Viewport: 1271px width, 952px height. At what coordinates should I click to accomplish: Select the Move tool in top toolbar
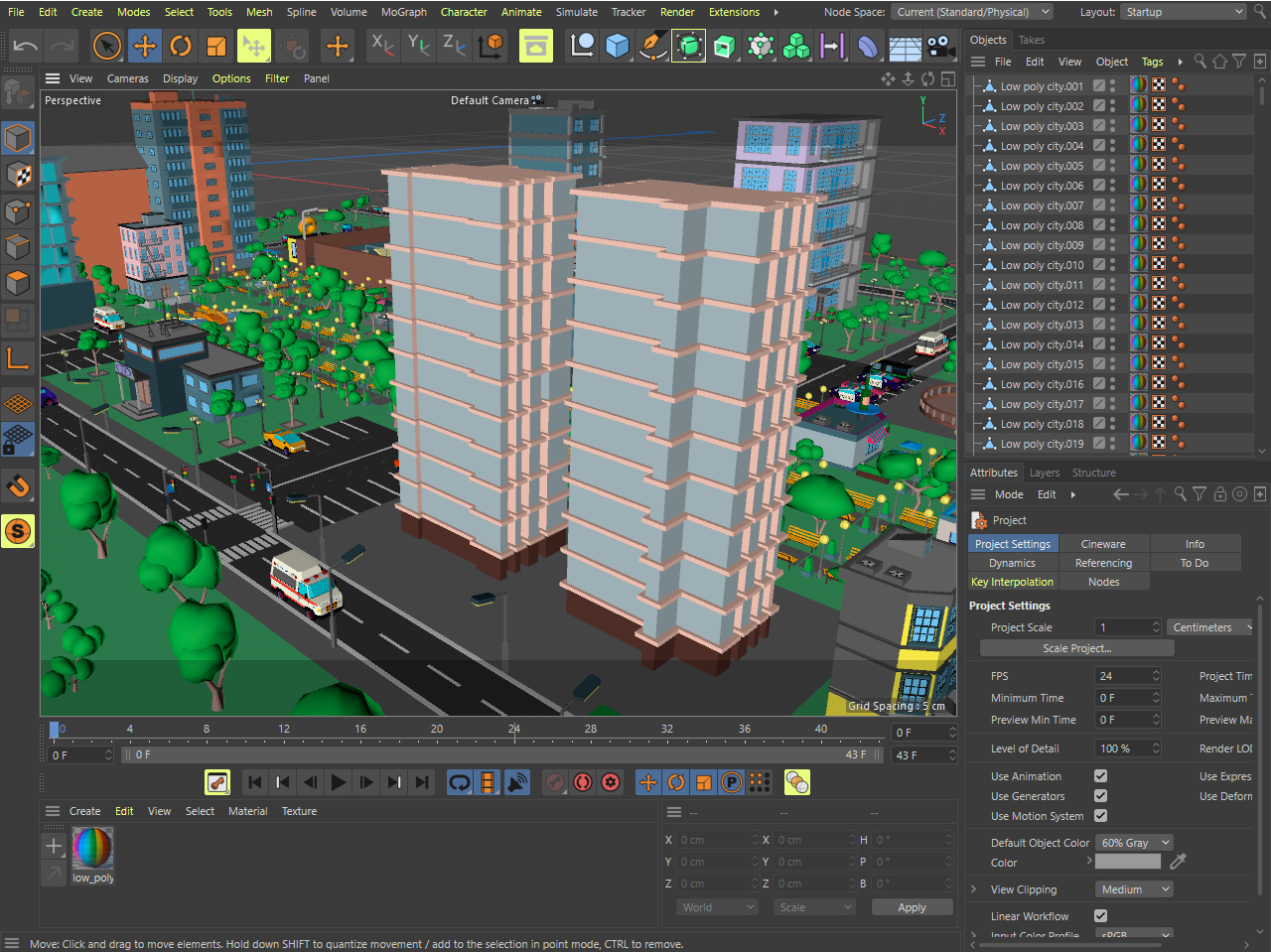(144, 46)
